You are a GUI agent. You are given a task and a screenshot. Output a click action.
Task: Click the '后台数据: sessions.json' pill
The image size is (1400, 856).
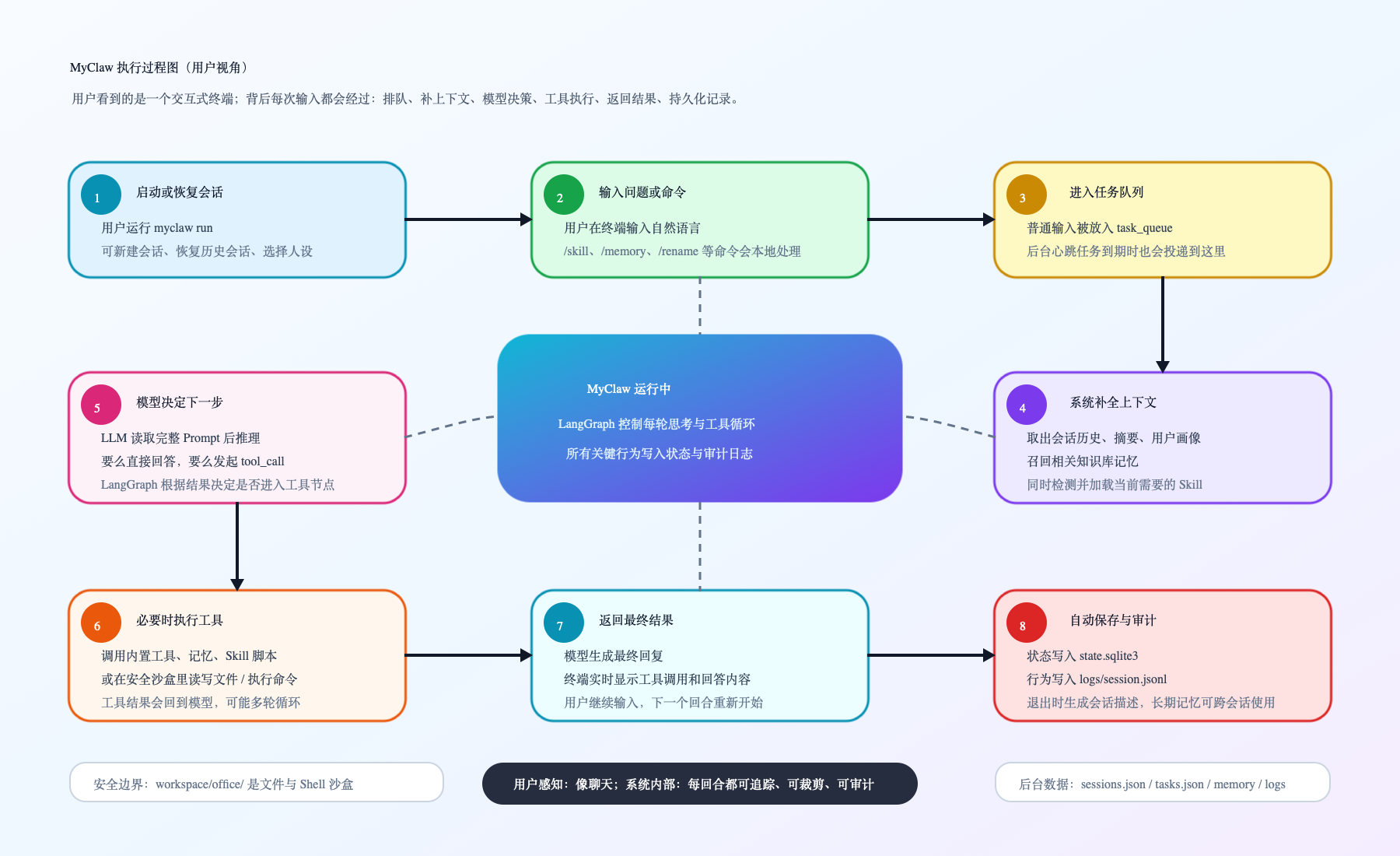point(1163,782)
